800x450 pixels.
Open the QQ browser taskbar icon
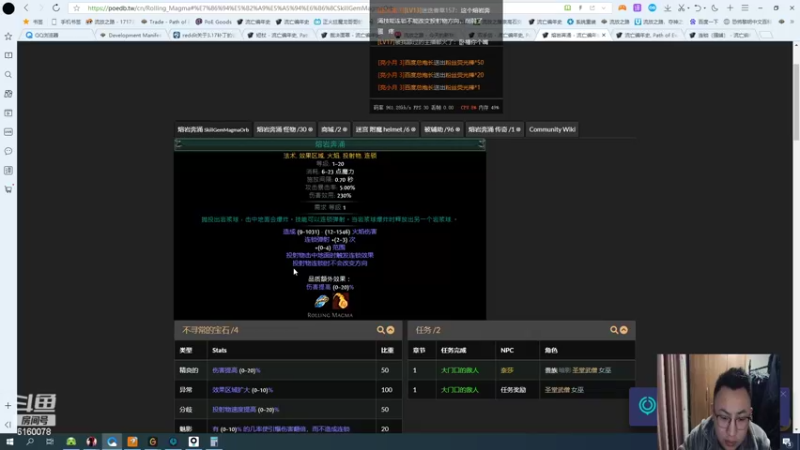click(x=112, y=442)
